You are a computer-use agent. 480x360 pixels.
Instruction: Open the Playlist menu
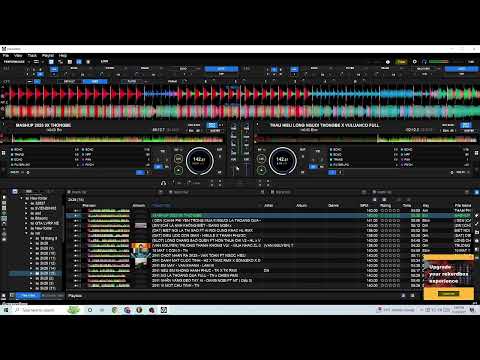[x=48, y=56]
